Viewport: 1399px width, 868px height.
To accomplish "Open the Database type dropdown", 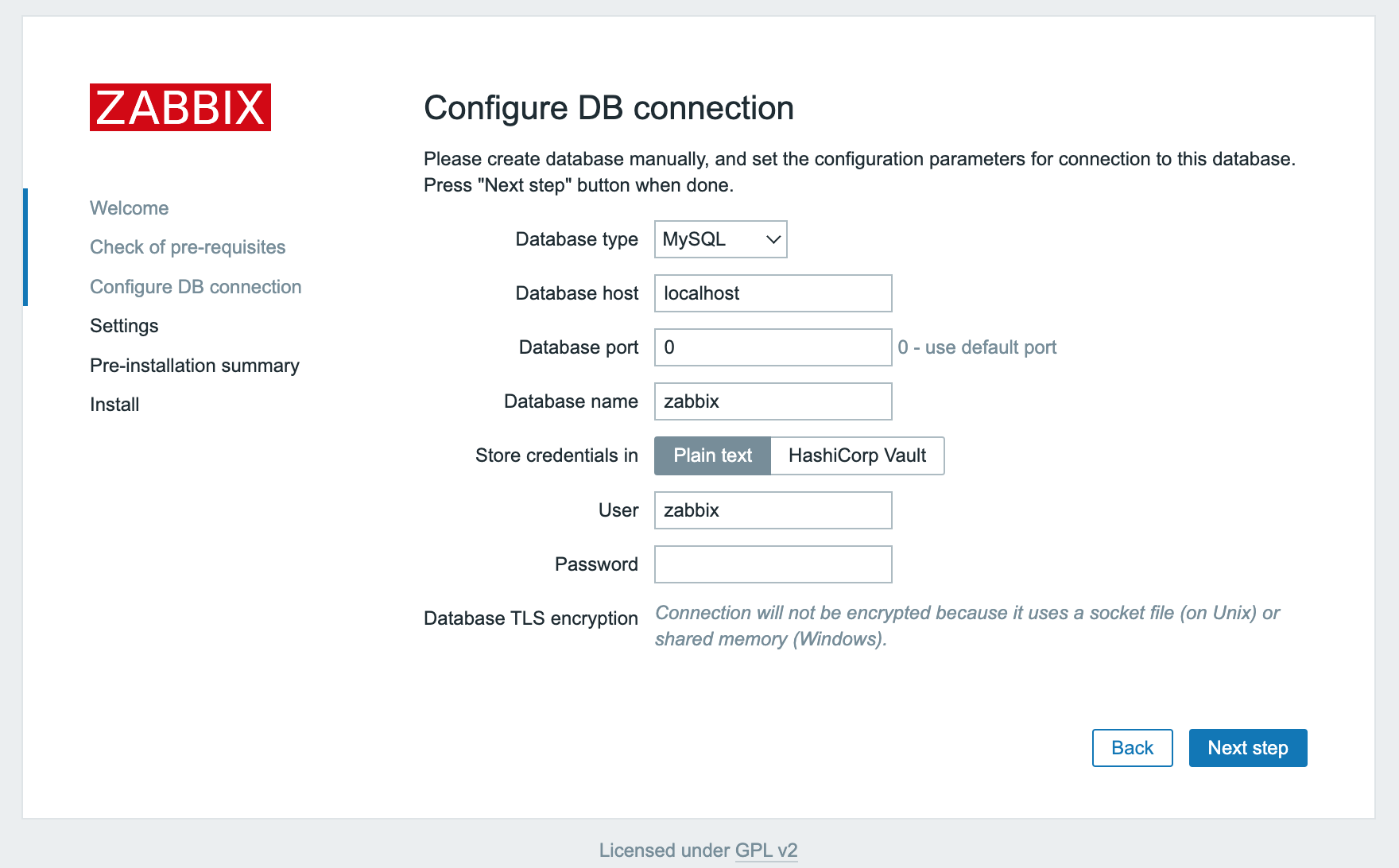I will point(719,239).
